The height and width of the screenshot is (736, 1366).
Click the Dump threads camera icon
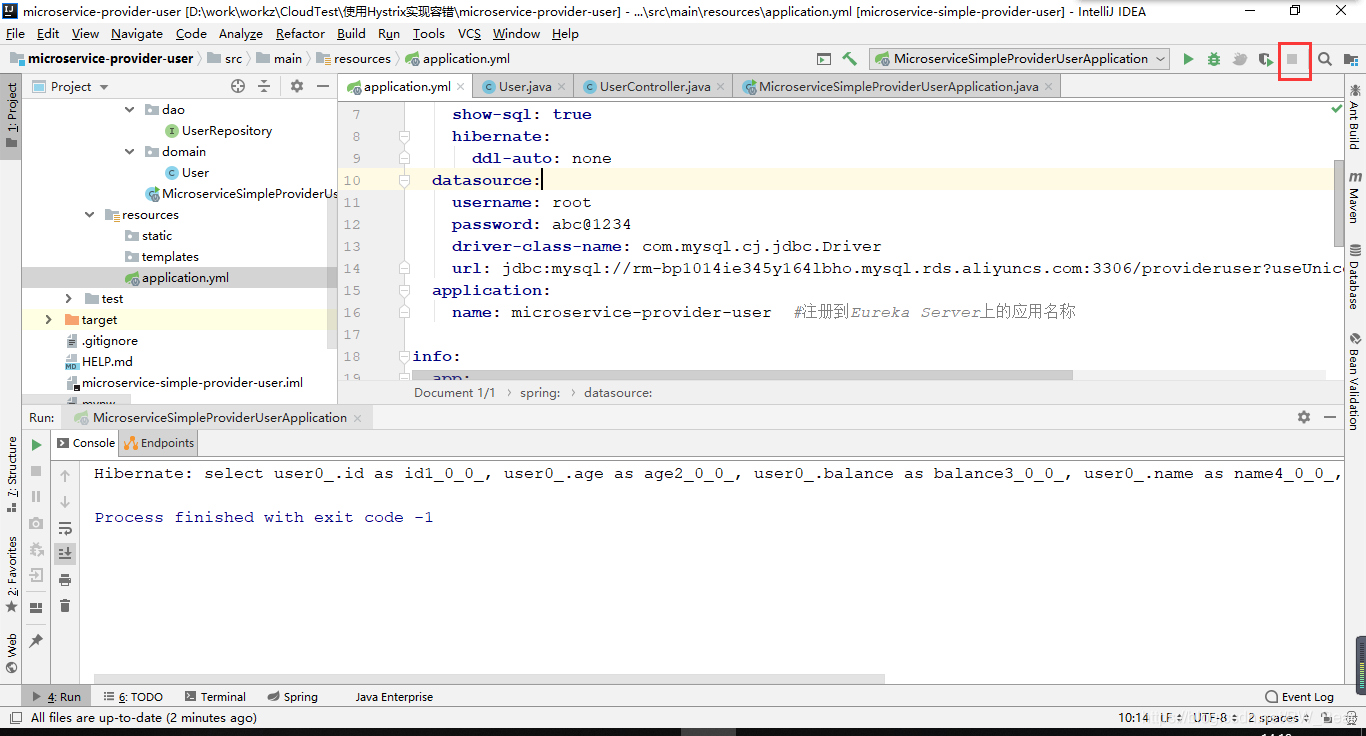click(36, 523)
